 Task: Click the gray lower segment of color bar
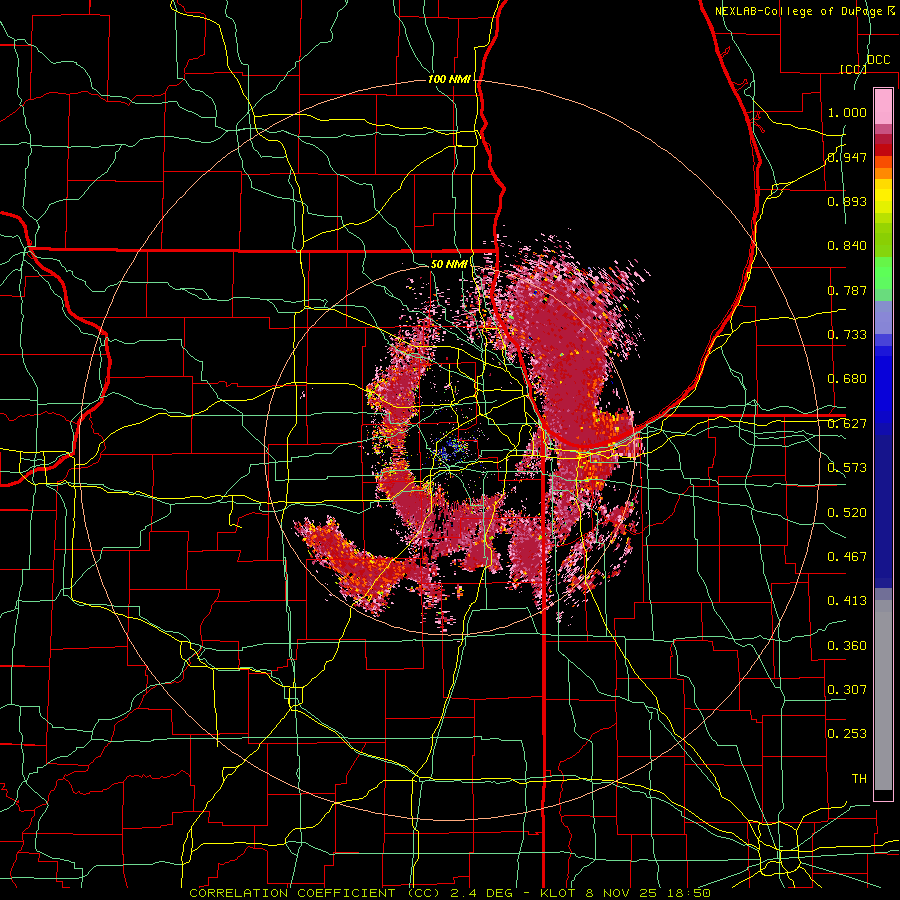pyautogui.click(x=883, y=695)
